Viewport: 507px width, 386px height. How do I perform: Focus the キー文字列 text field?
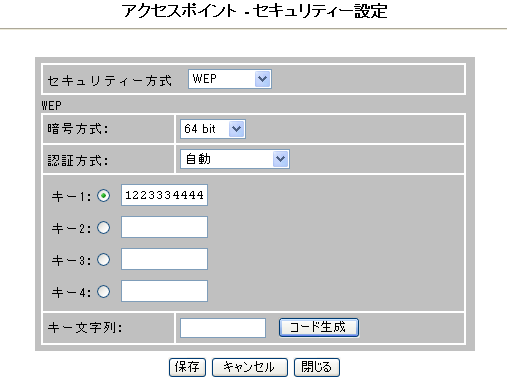point(223,328)
